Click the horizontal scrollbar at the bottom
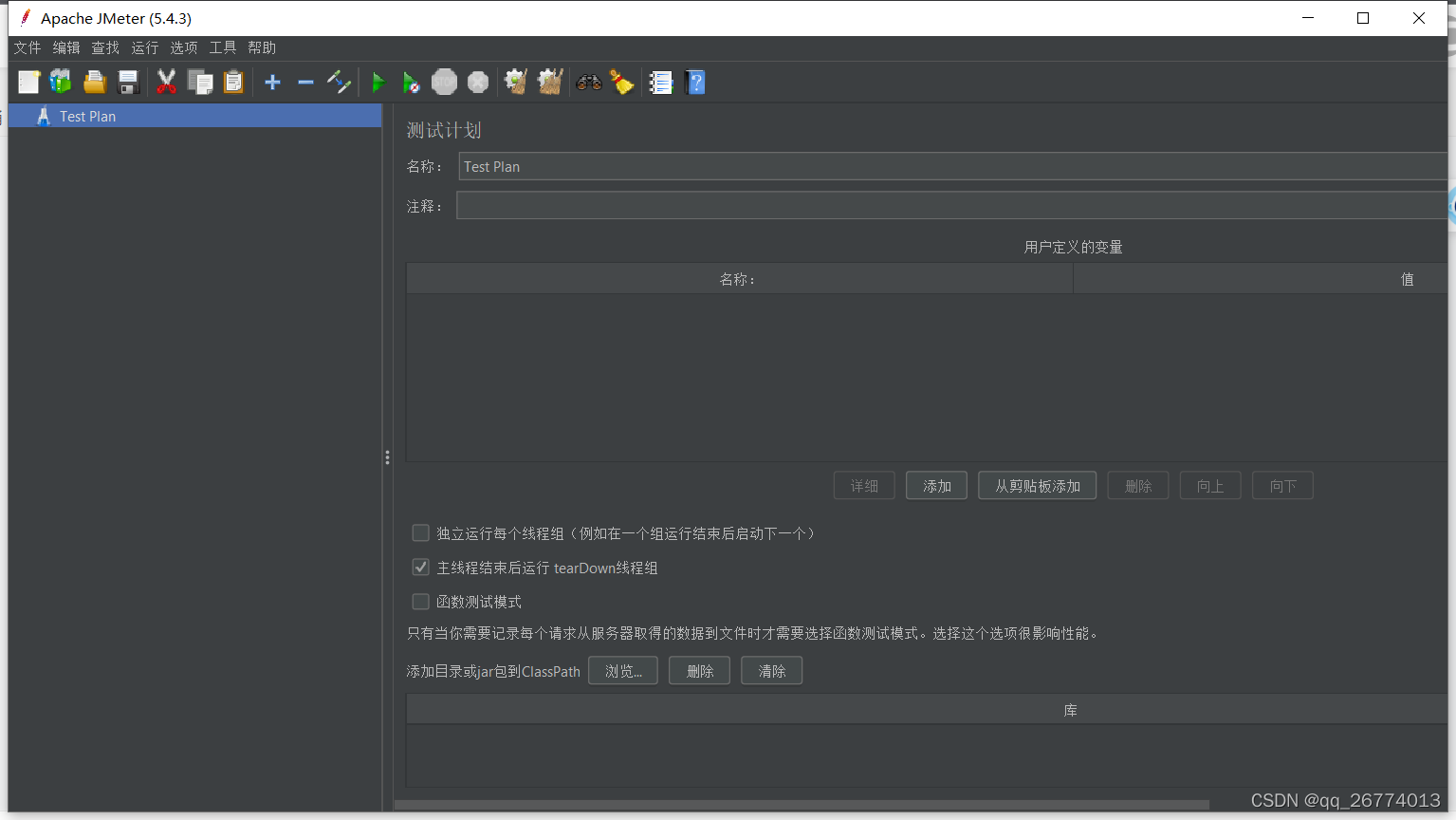Screen dimensions: 1456x820 (802, 805)
